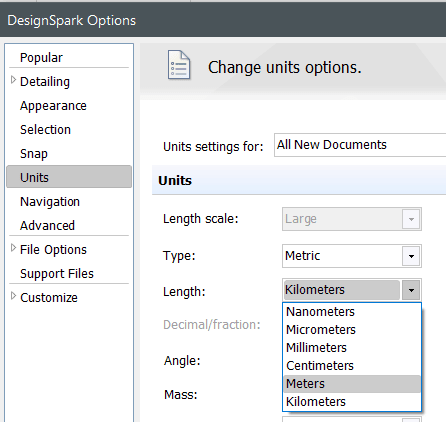446x422 pixels.
Task: Click the Units section header
Action: [x=299, y=181]
